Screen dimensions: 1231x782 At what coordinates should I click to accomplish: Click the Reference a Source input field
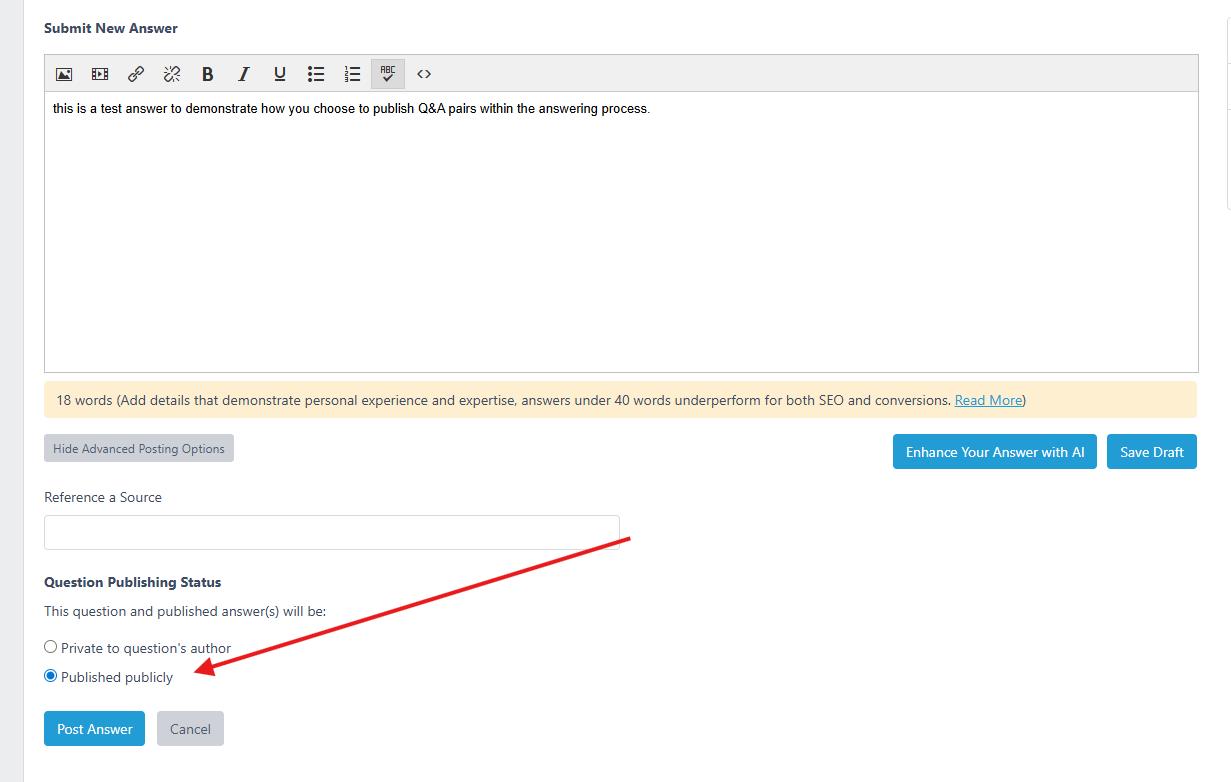332,532
